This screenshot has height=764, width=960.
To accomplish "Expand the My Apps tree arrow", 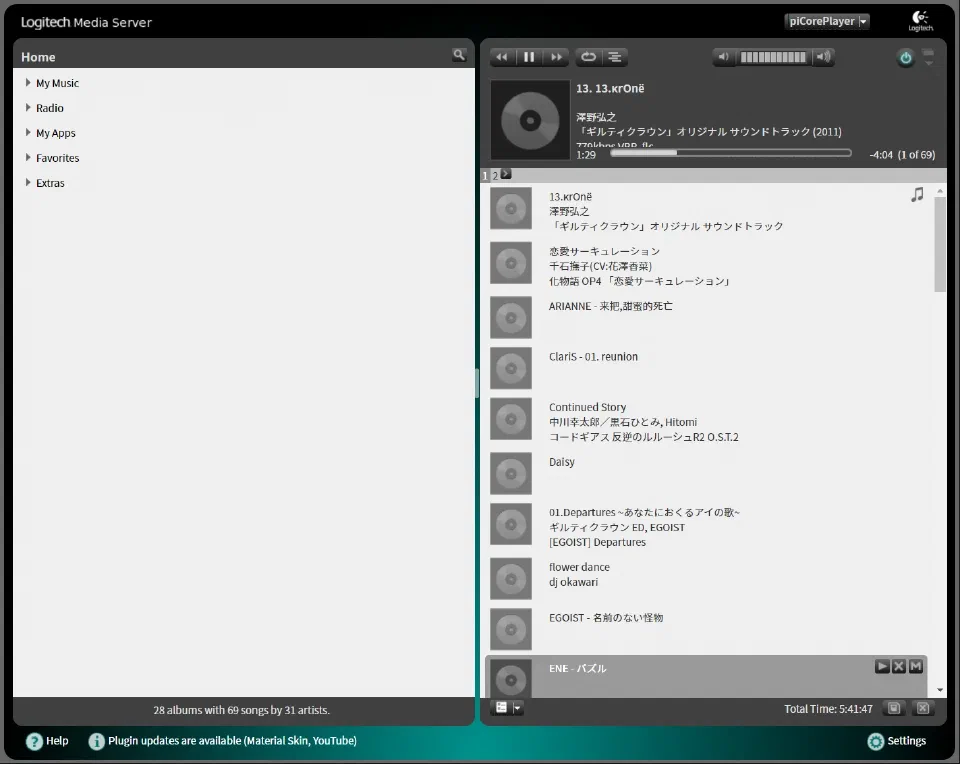I will coord(28,132).
